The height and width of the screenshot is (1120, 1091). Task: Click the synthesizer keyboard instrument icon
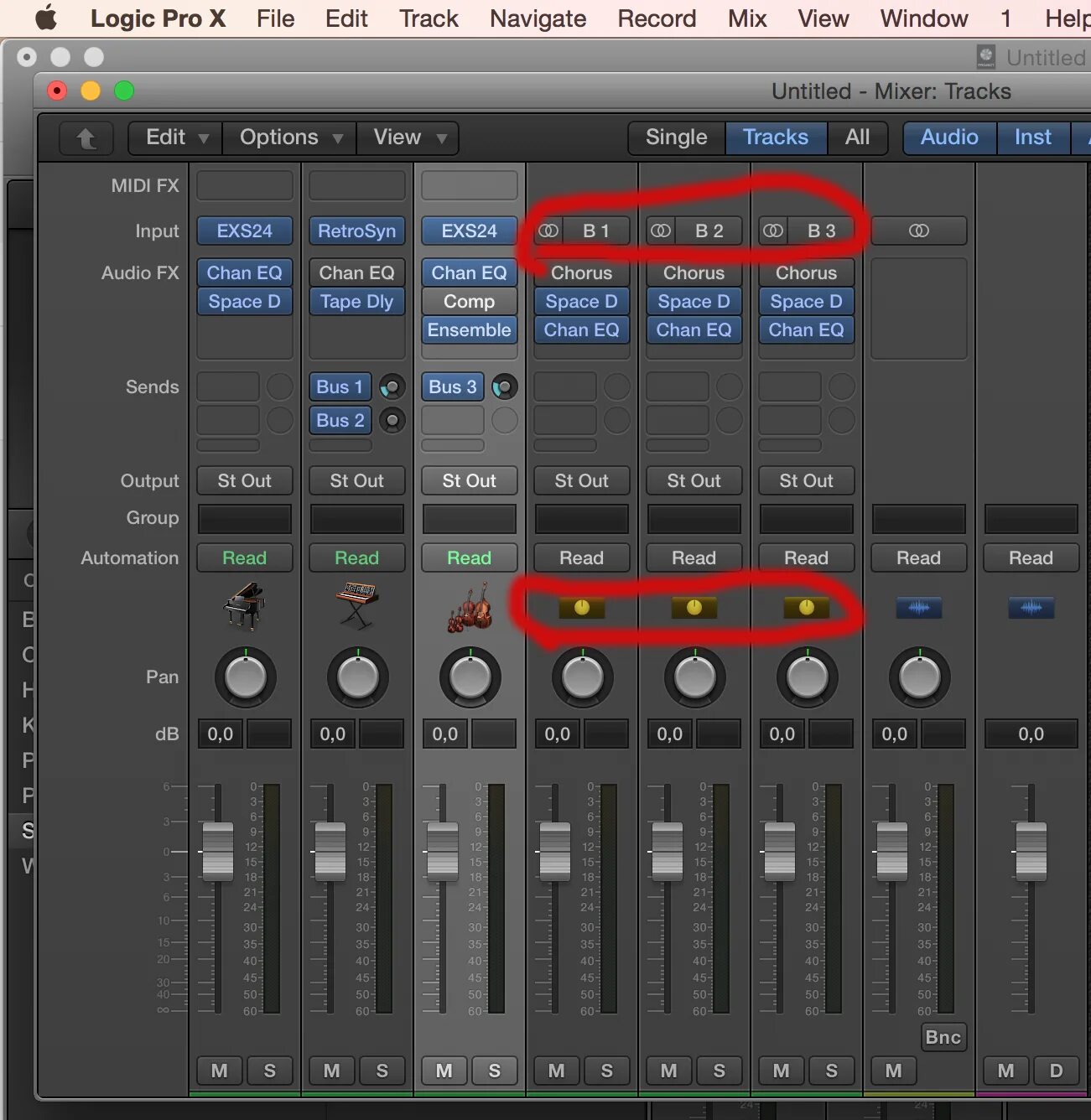point(357,606)
